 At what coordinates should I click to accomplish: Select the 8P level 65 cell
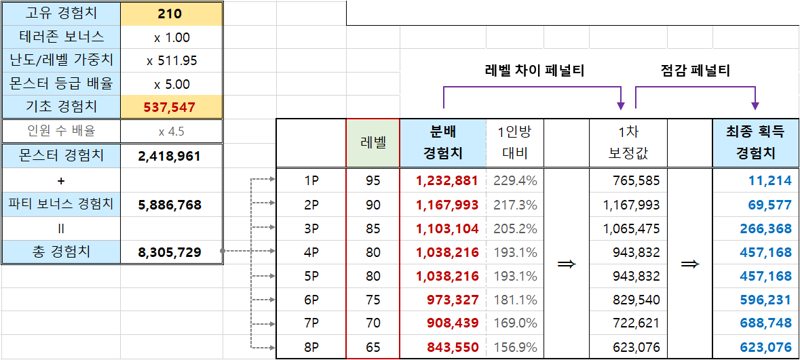(373, 348)
